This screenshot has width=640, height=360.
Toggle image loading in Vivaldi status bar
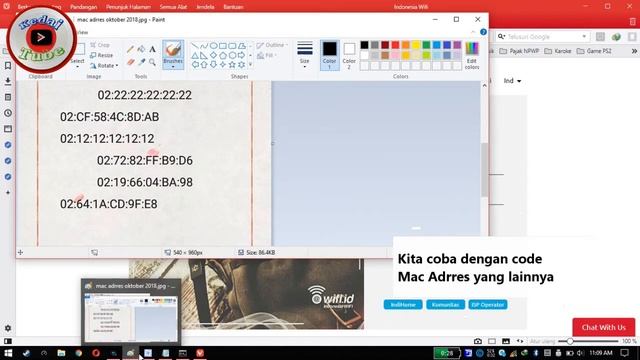506,341
